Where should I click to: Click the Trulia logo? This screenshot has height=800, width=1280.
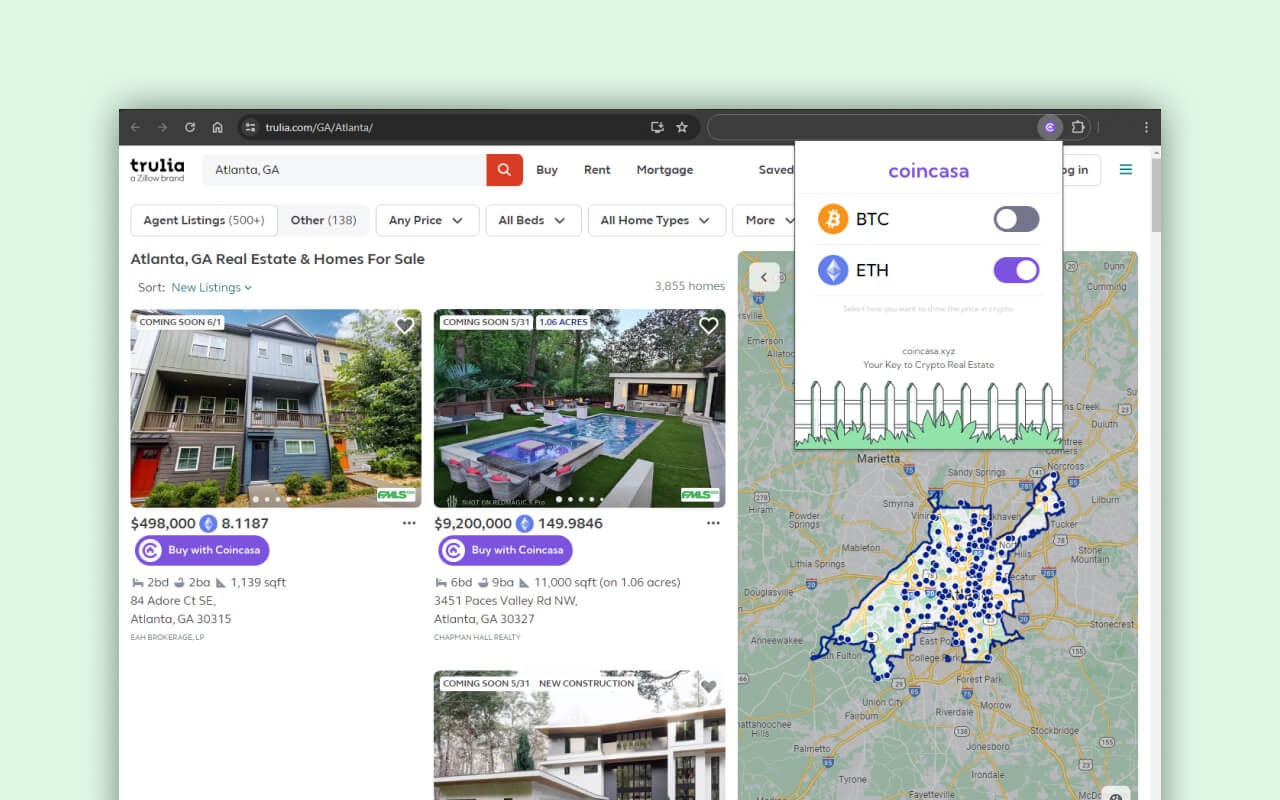157,169
